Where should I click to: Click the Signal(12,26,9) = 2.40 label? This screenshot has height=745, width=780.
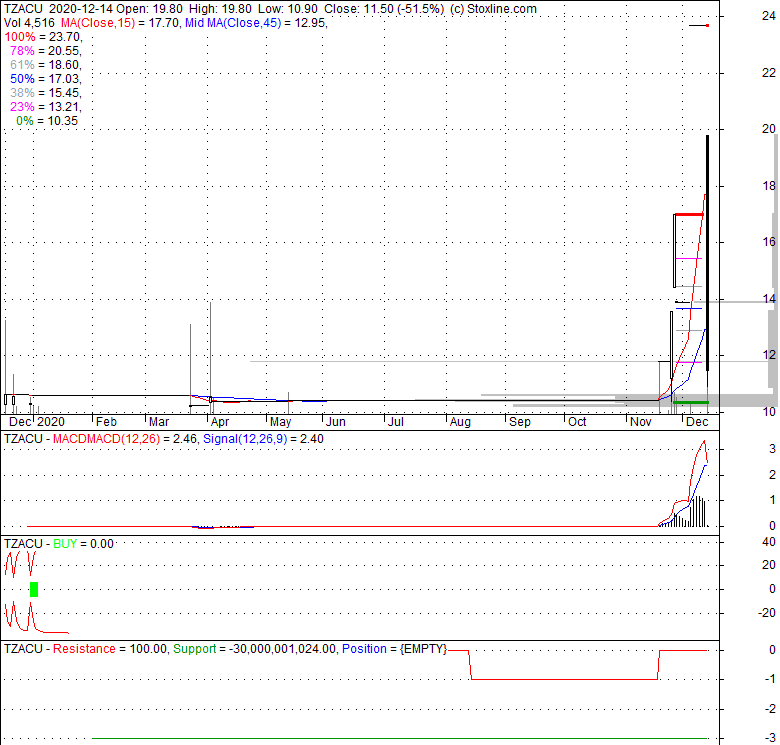point(263,439)
